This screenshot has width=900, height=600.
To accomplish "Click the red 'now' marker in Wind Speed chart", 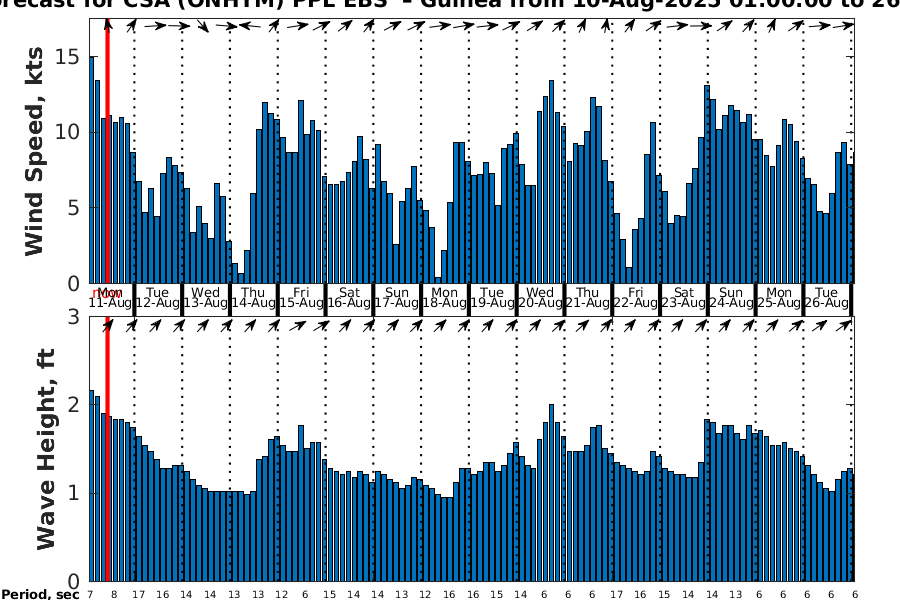I will point(107,150).
